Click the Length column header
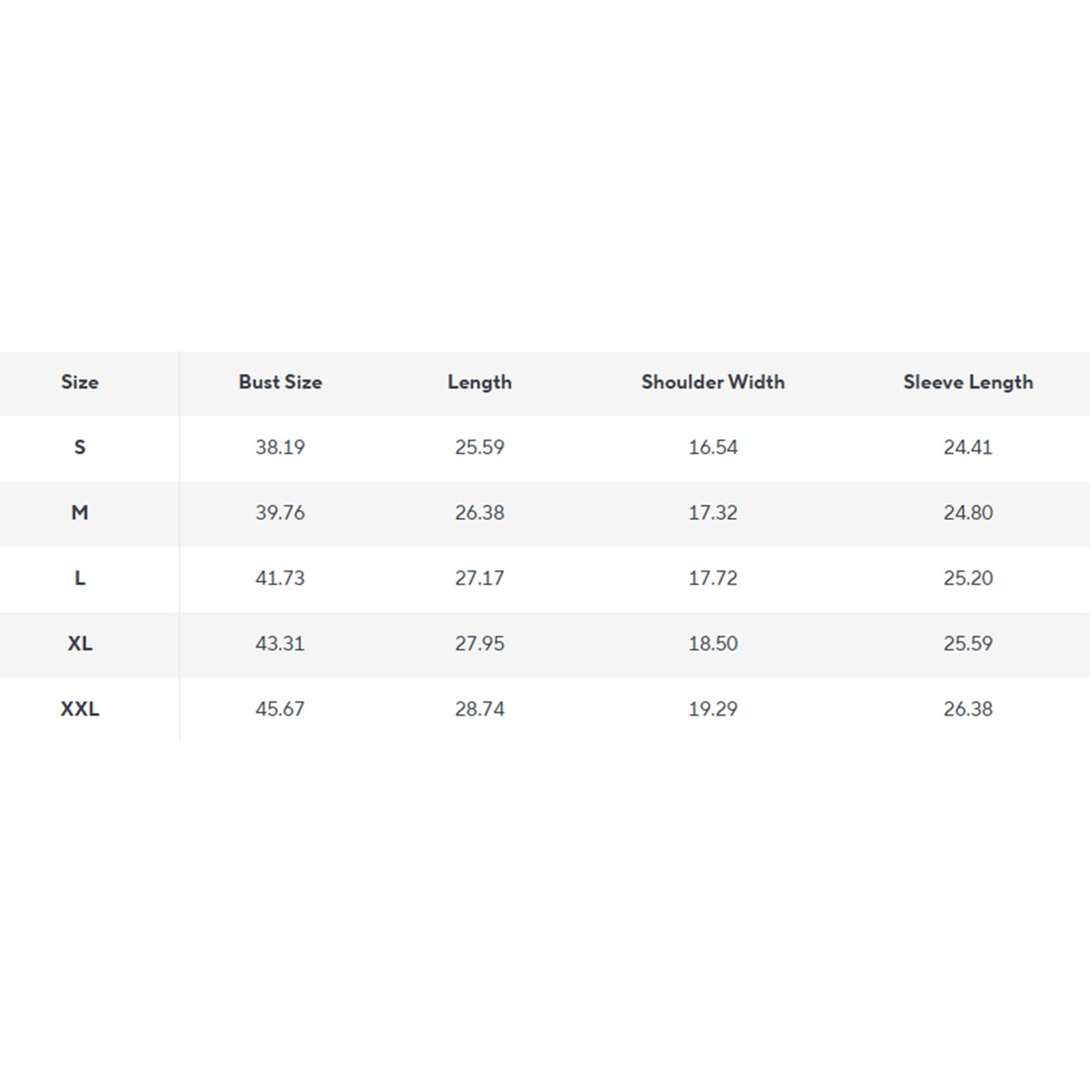Screen dimensions: 1092x1092 point(480,383)
